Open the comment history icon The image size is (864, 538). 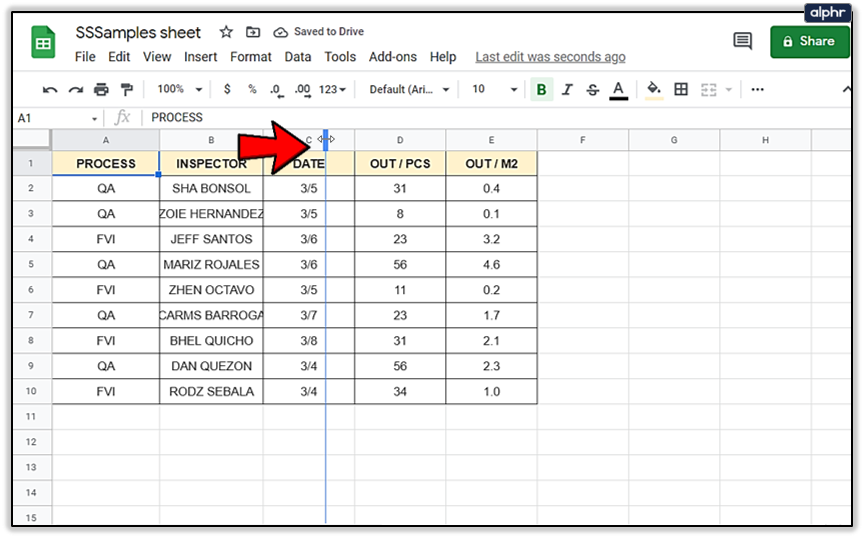[x=742, y=42]
